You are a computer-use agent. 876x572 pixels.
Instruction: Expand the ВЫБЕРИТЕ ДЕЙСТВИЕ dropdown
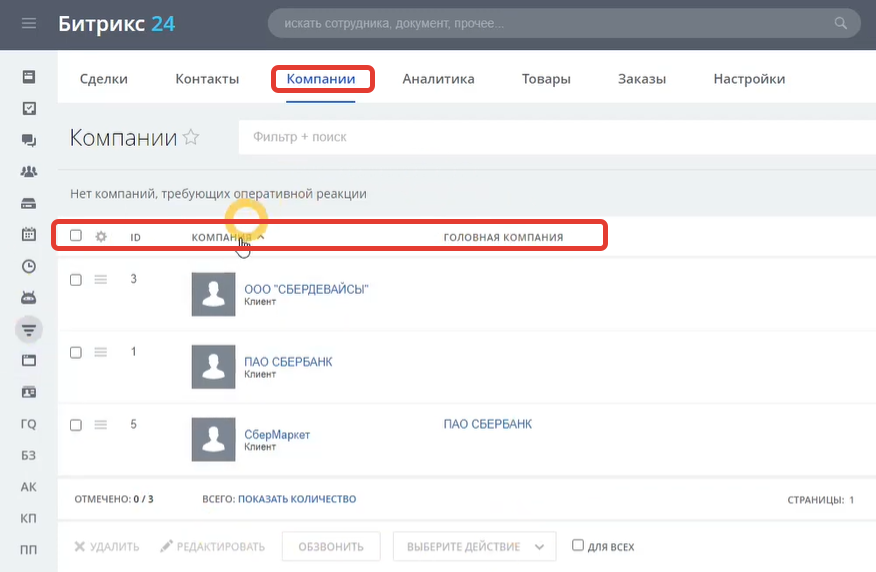point(474,546)
